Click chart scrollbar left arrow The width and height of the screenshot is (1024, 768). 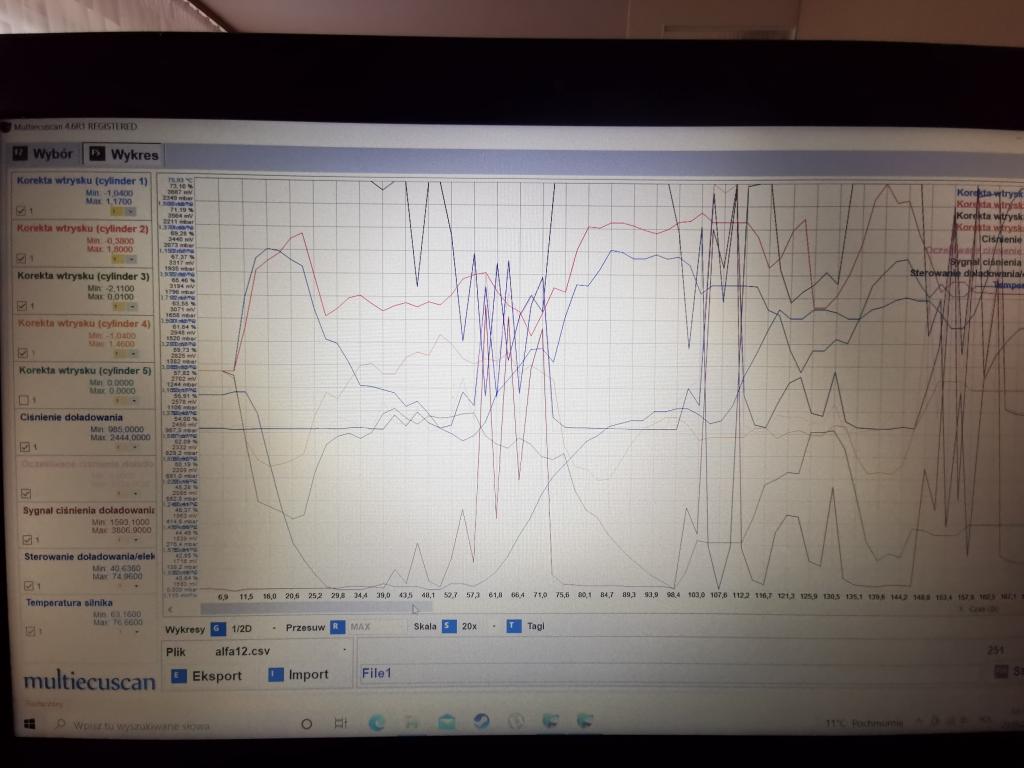coord(170,609)
